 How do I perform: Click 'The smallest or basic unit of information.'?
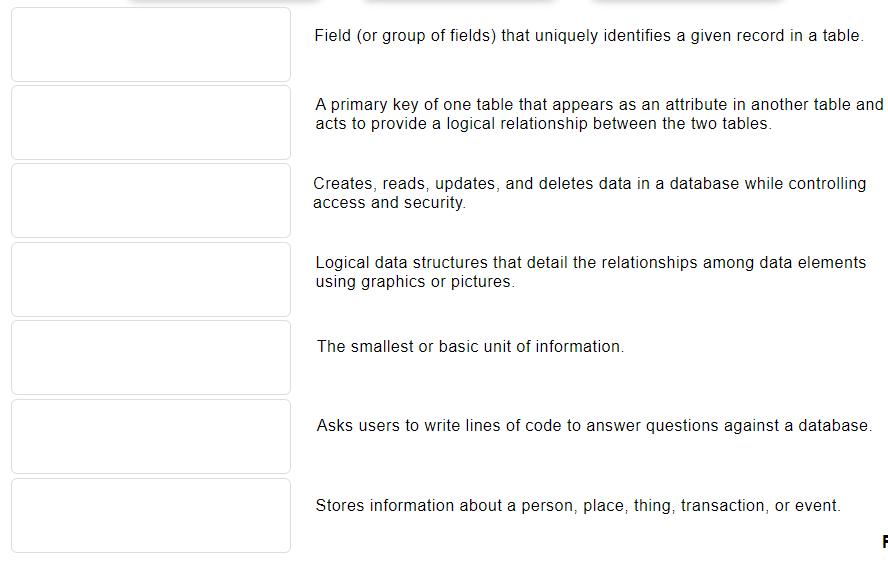point(471,347)
